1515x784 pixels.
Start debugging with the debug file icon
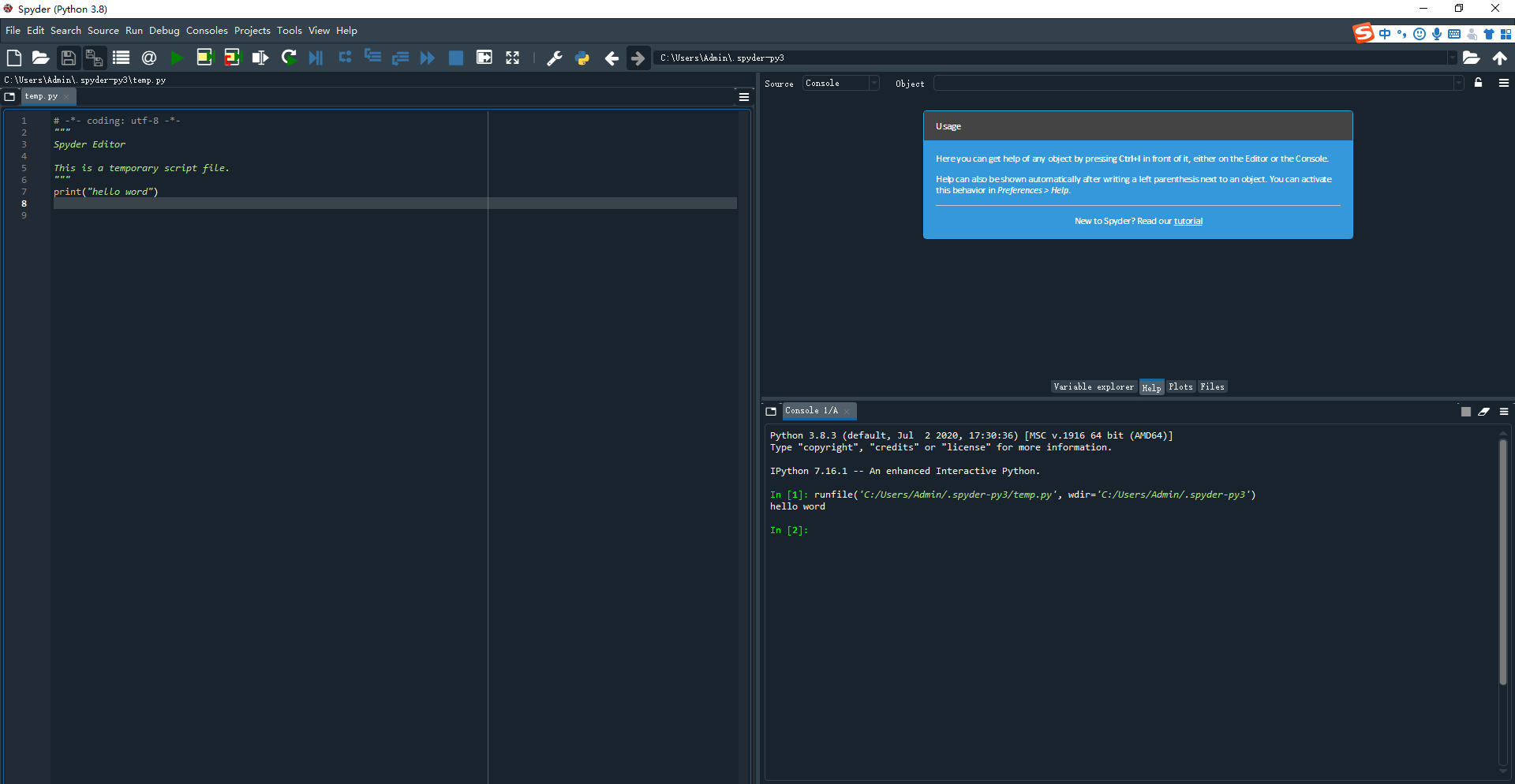(316, 58)
